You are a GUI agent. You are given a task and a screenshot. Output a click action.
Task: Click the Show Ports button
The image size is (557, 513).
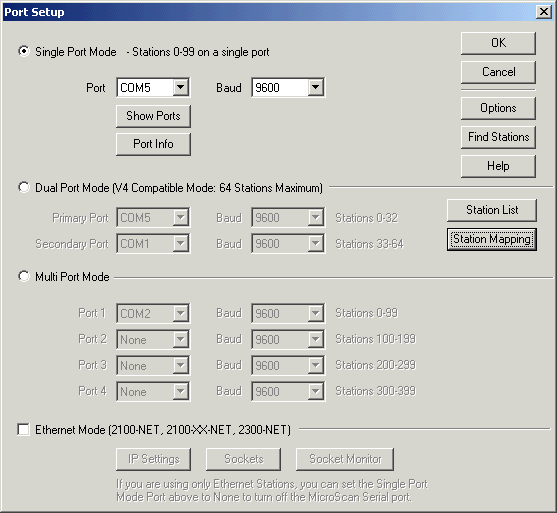[153, 116]
